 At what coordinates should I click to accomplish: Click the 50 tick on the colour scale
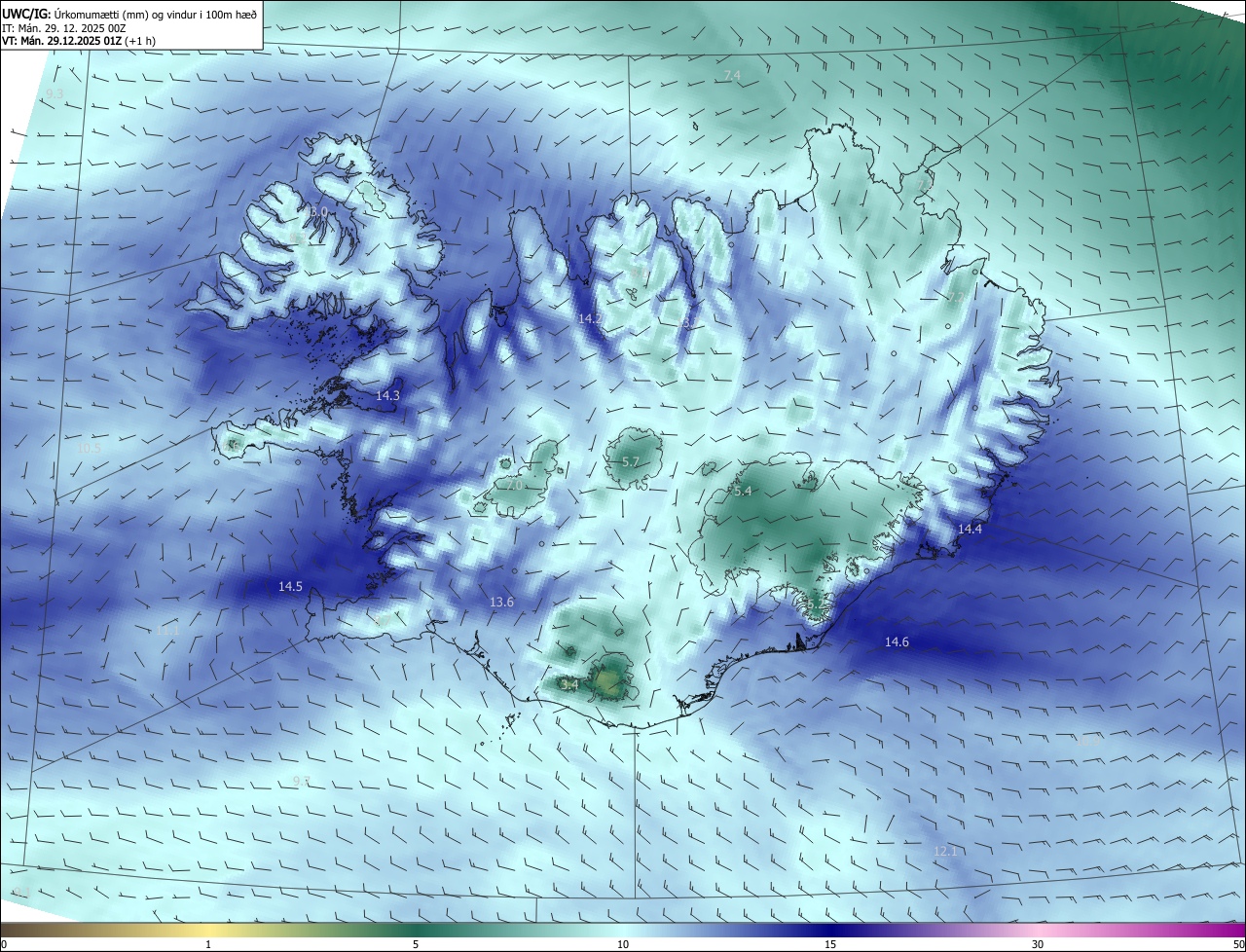tap(1238, 944)
